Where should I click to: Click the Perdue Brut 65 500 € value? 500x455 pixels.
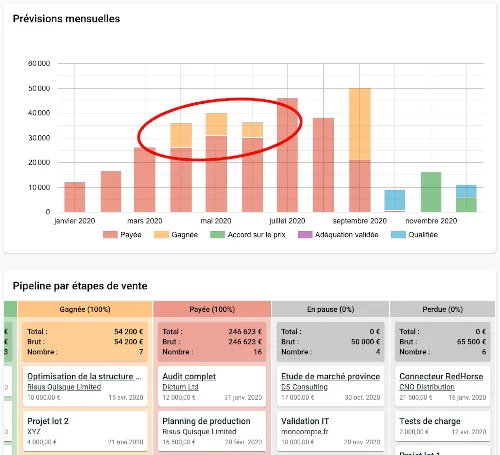tap(471, 342)
